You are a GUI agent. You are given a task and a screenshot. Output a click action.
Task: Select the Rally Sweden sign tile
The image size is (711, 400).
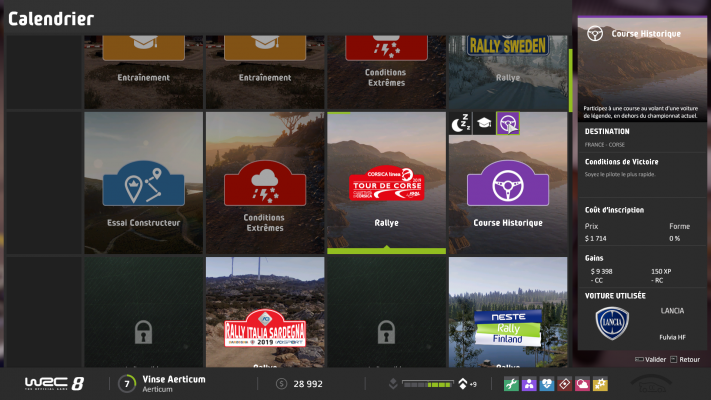pyautogui.click(x=508, y=72)
